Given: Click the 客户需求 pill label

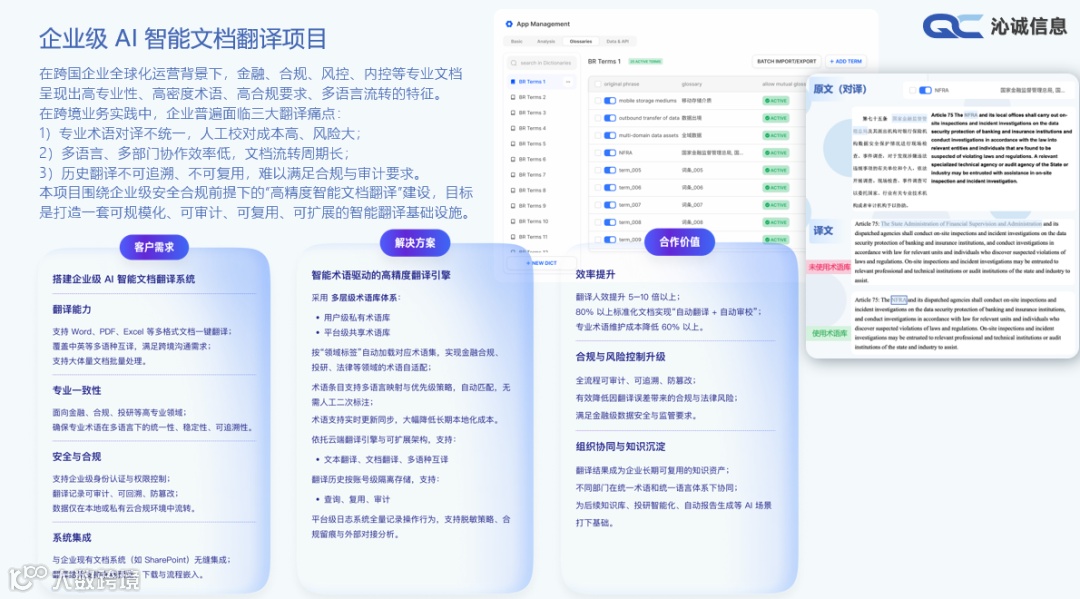Looking at the screenshot, I should pos(154,246).
